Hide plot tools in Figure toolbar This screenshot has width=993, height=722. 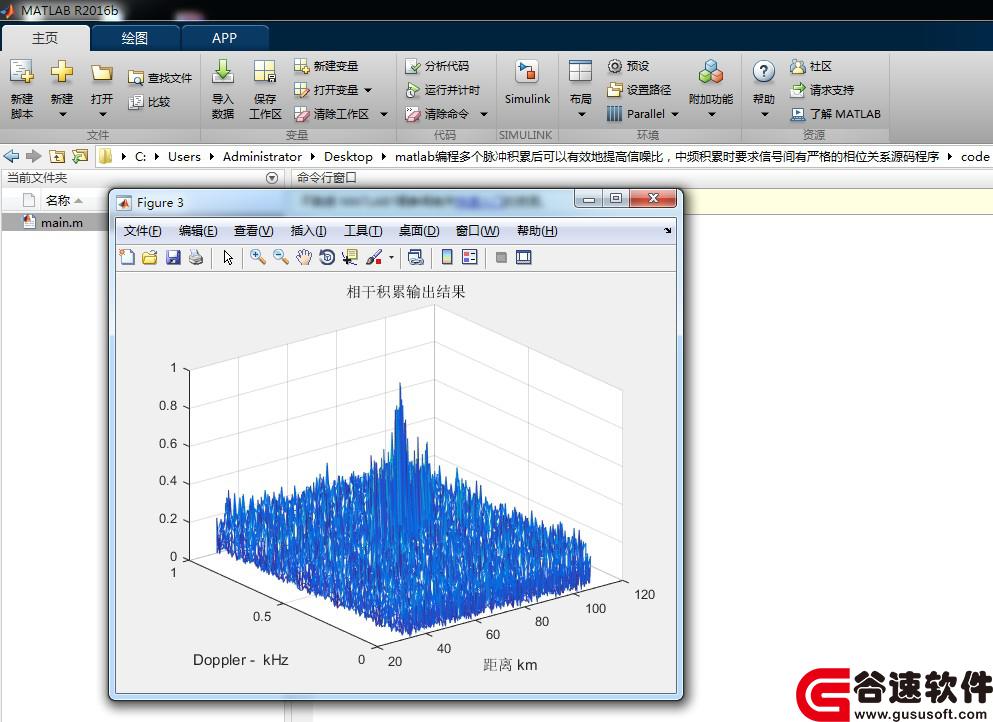501,257
